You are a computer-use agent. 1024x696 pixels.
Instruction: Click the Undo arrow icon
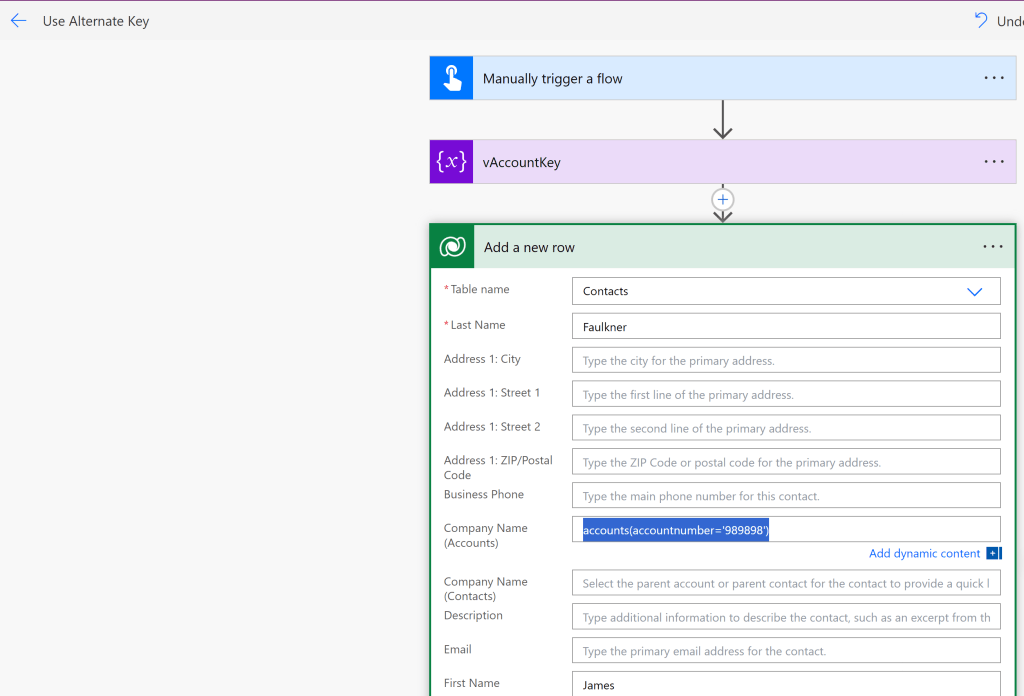[x=981, y=20]
